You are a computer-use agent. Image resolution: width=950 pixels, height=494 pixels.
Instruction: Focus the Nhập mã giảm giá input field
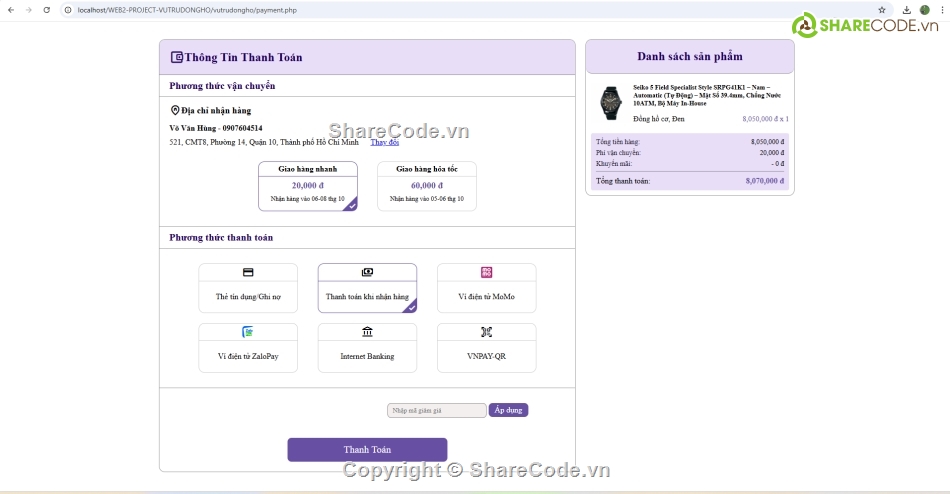click(436, 410)
